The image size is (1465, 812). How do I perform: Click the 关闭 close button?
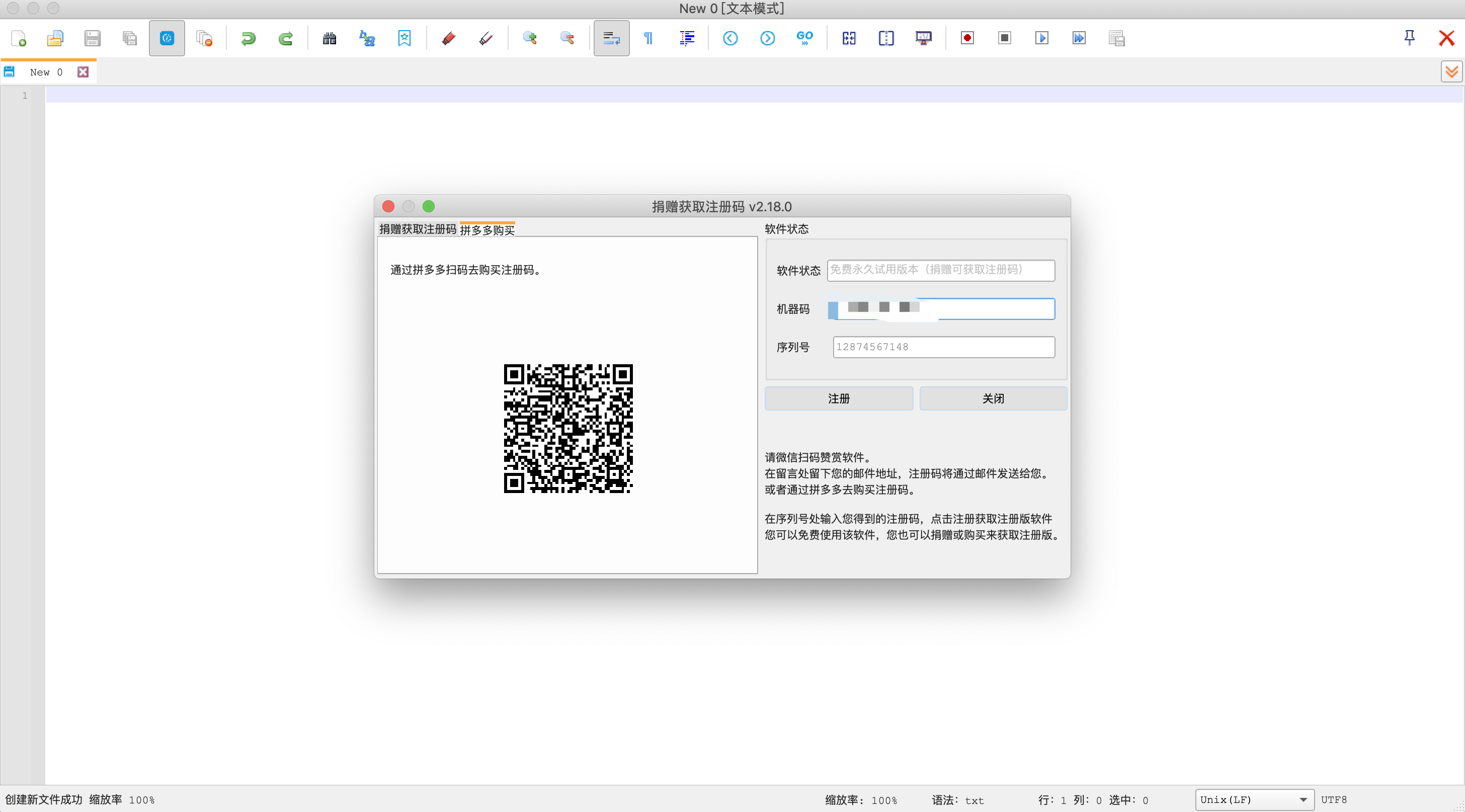point(993,398)
